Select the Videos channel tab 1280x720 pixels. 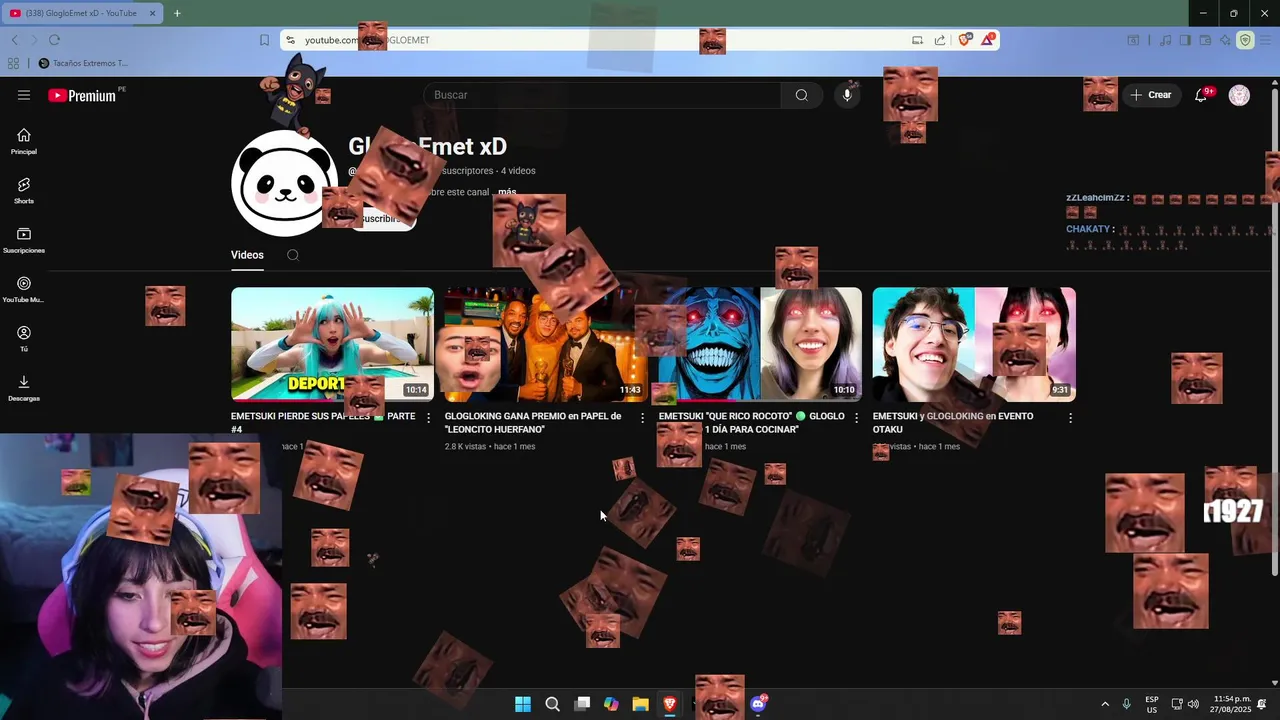(x=247, y=255)
